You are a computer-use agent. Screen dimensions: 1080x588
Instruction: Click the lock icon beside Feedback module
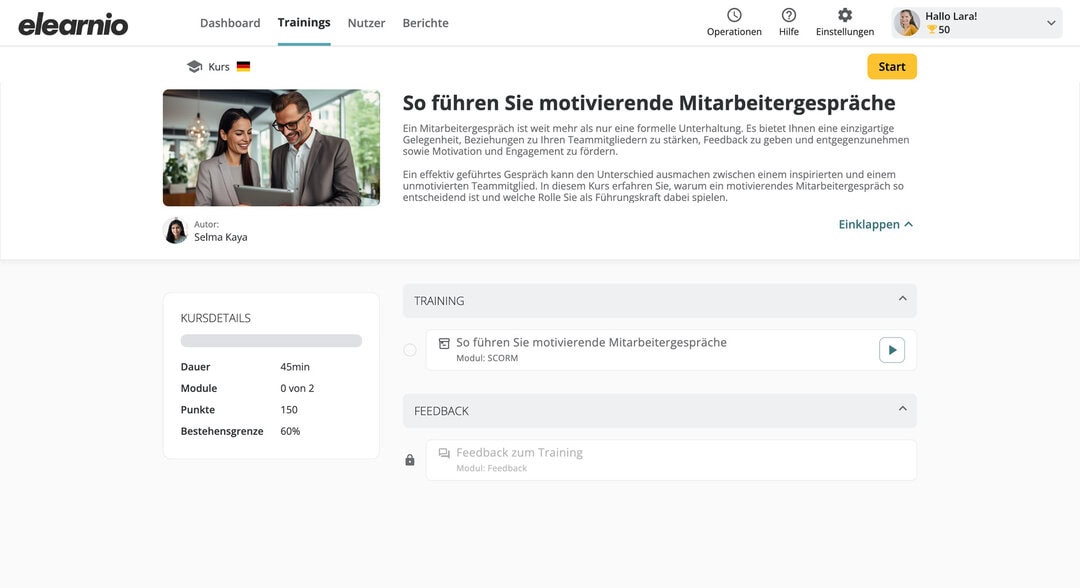pos(410,460)
